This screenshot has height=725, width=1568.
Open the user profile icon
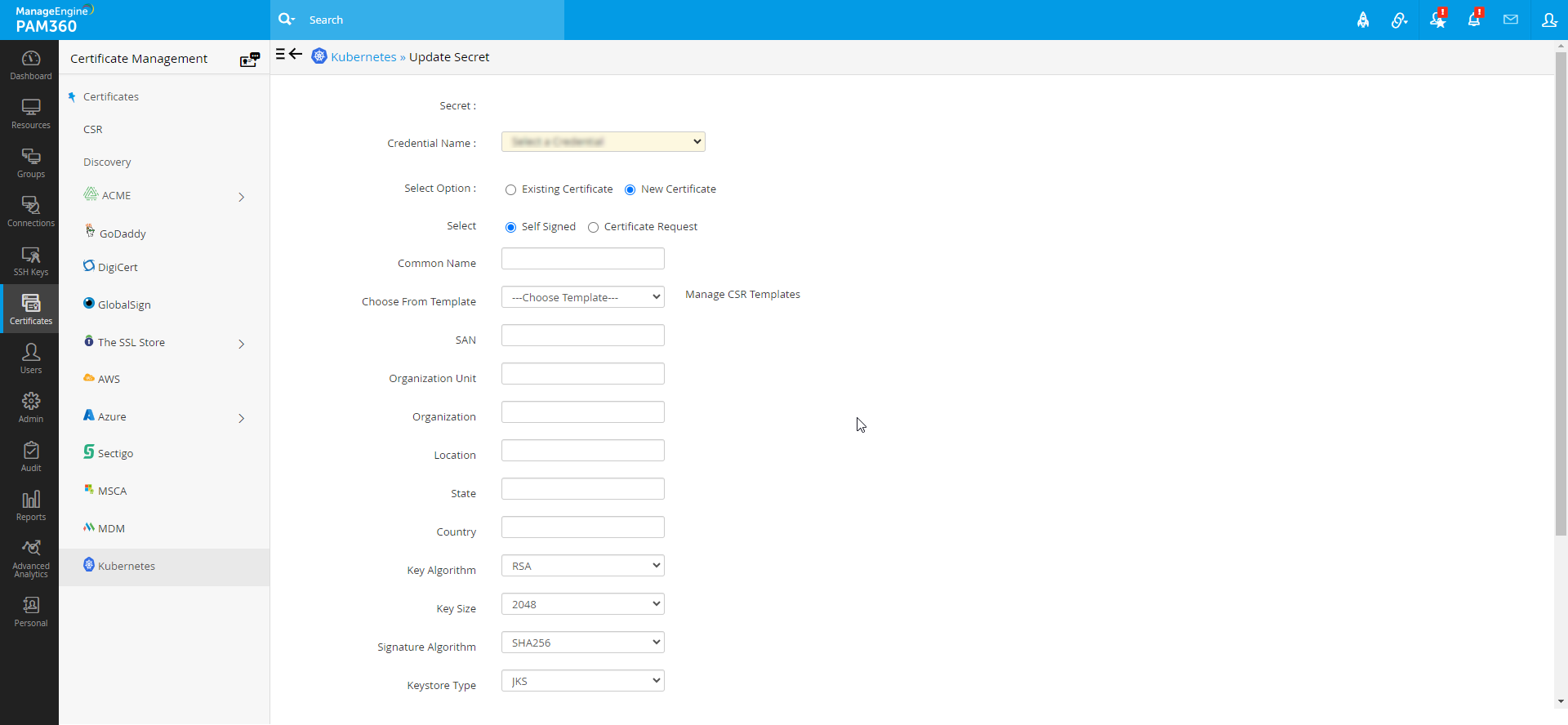(x=1549, y=20)
